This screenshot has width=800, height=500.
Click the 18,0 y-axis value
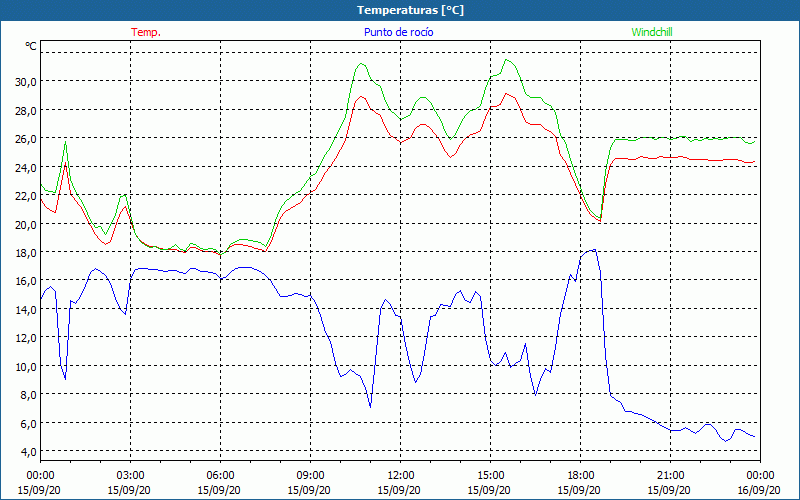pyautogui.click(x=26, y=253)
